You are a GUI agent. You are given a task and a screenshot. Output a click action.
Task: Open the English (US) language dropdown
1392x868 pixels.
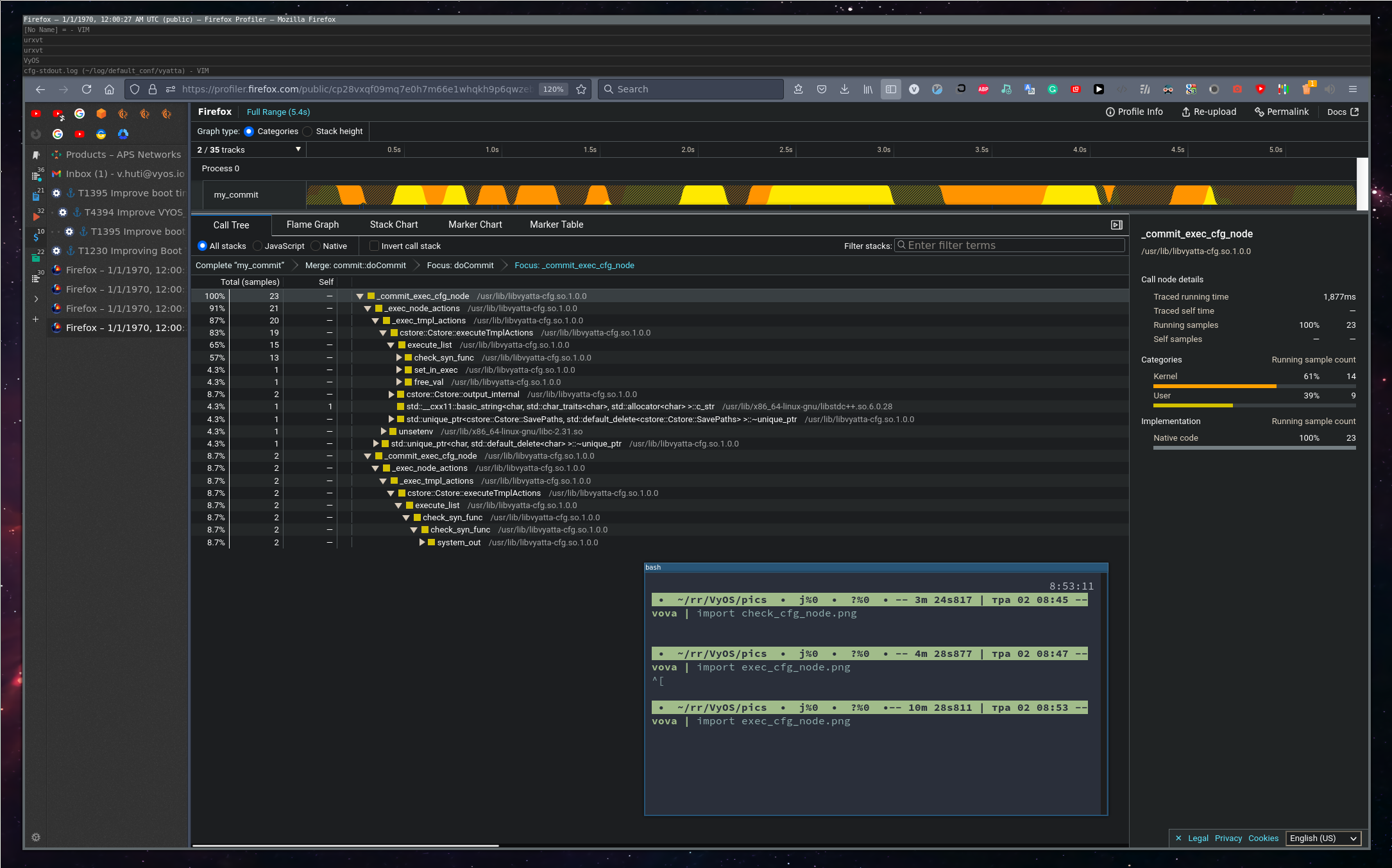coord(1323,838)
